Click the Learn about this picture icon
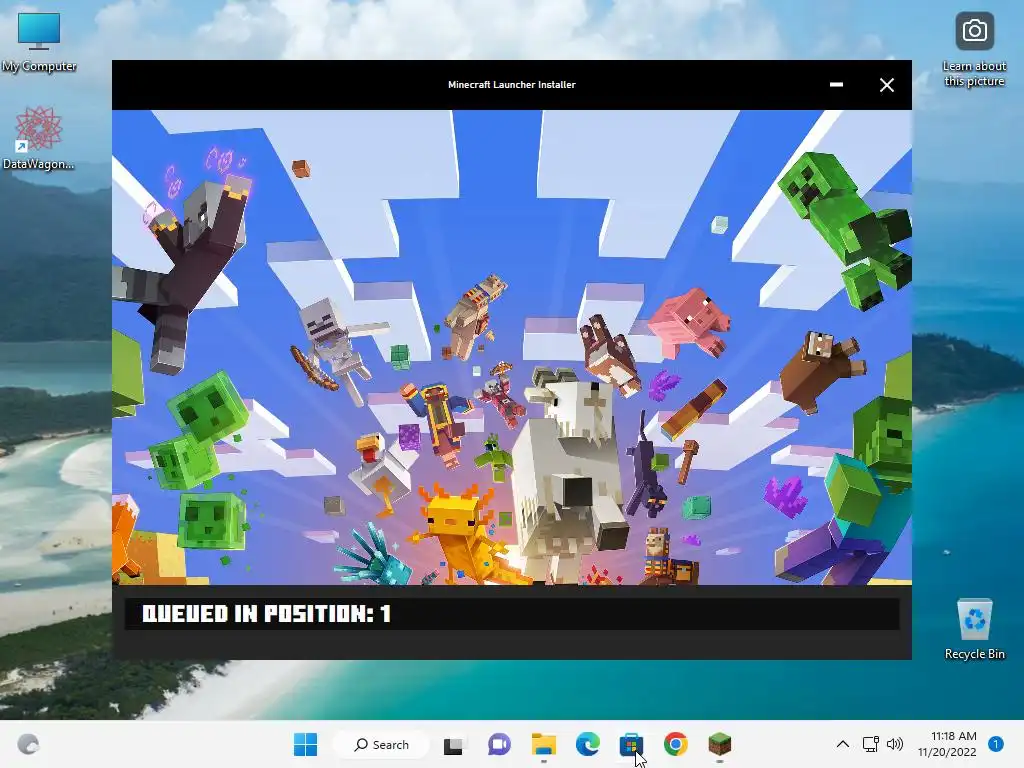 (974, 49)
